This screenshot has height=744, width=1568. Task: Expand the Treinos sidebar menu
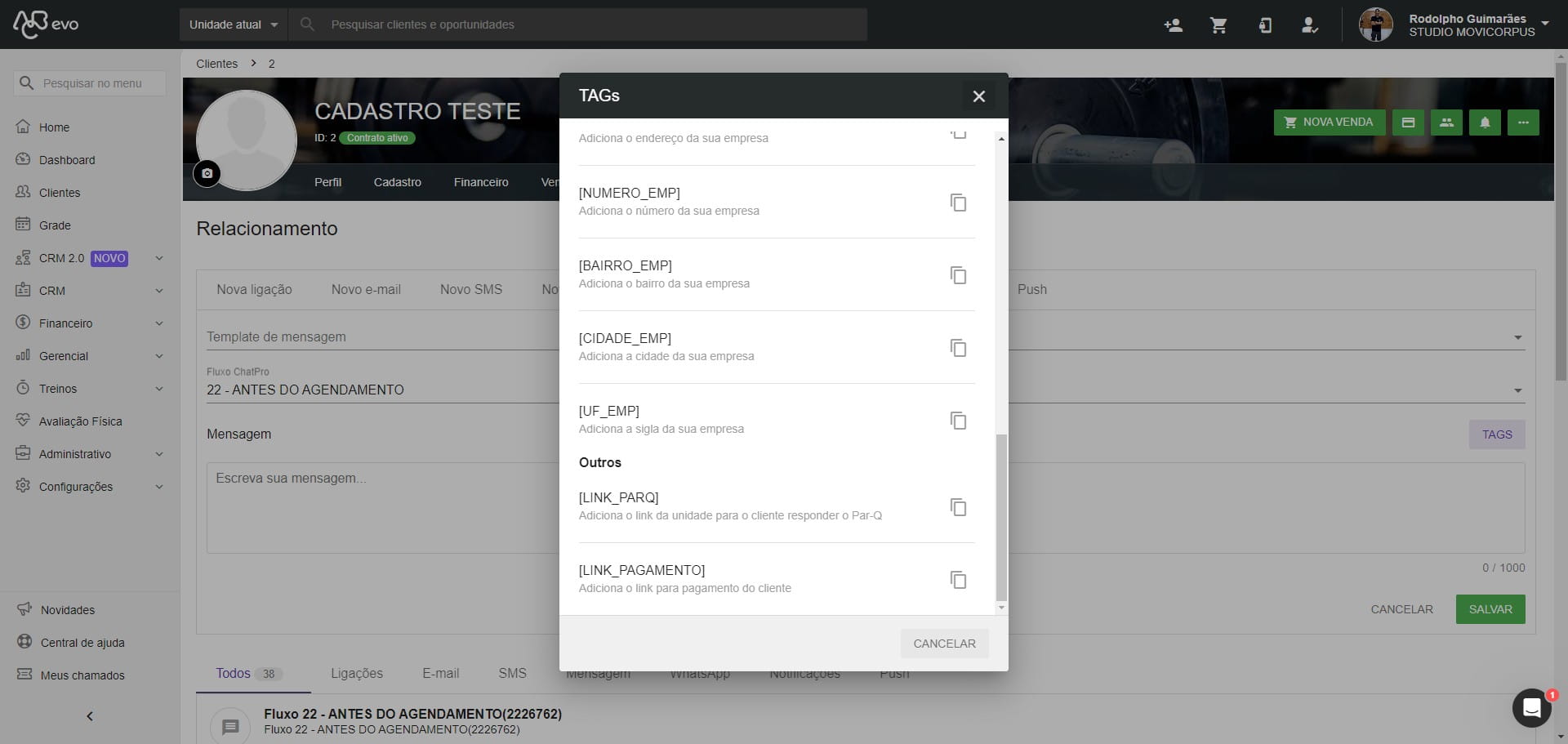coord(90,389)
